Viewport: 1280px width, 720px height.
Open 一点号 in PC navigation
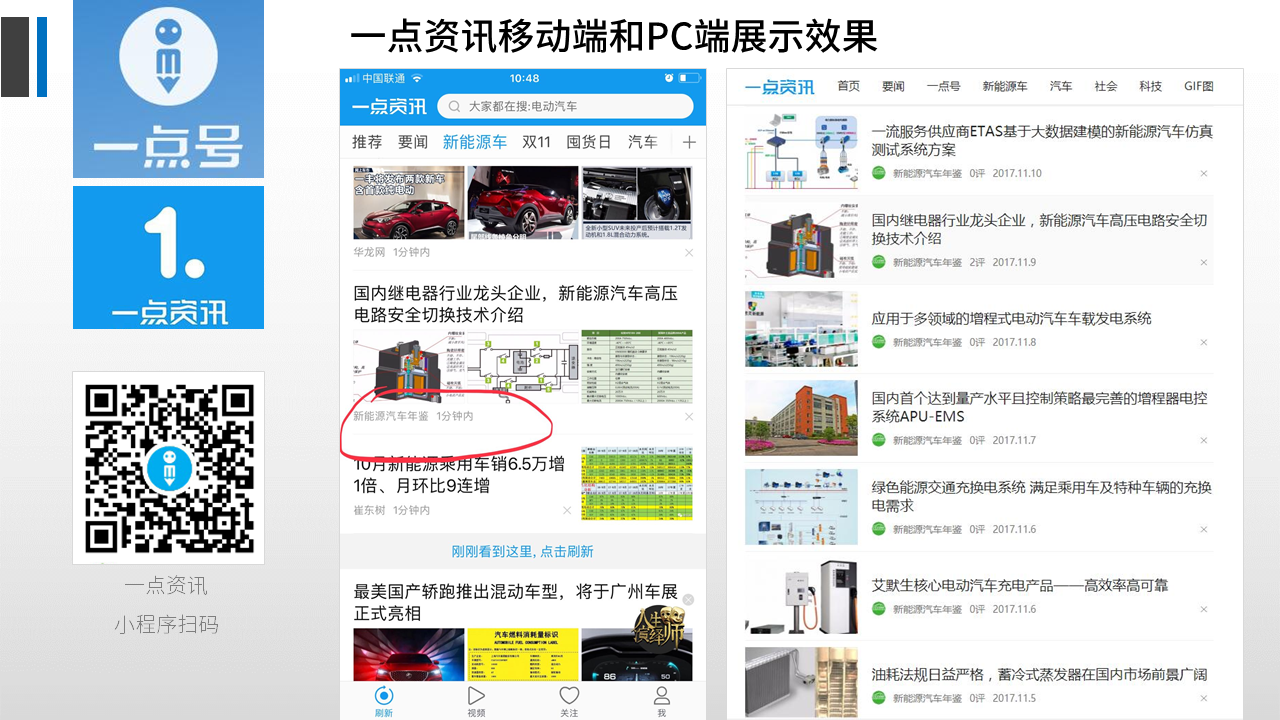point(943,86)
